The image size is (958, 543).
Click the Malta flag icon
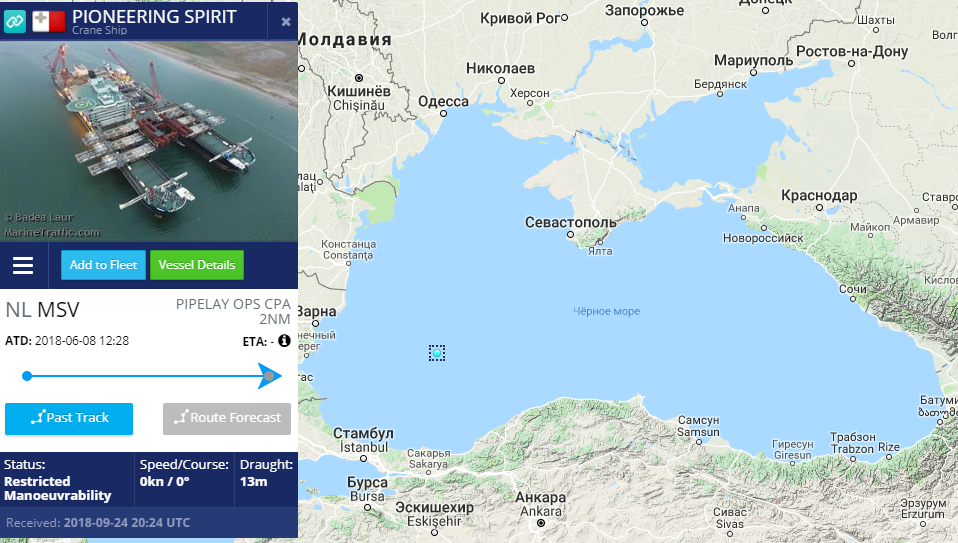49,21
